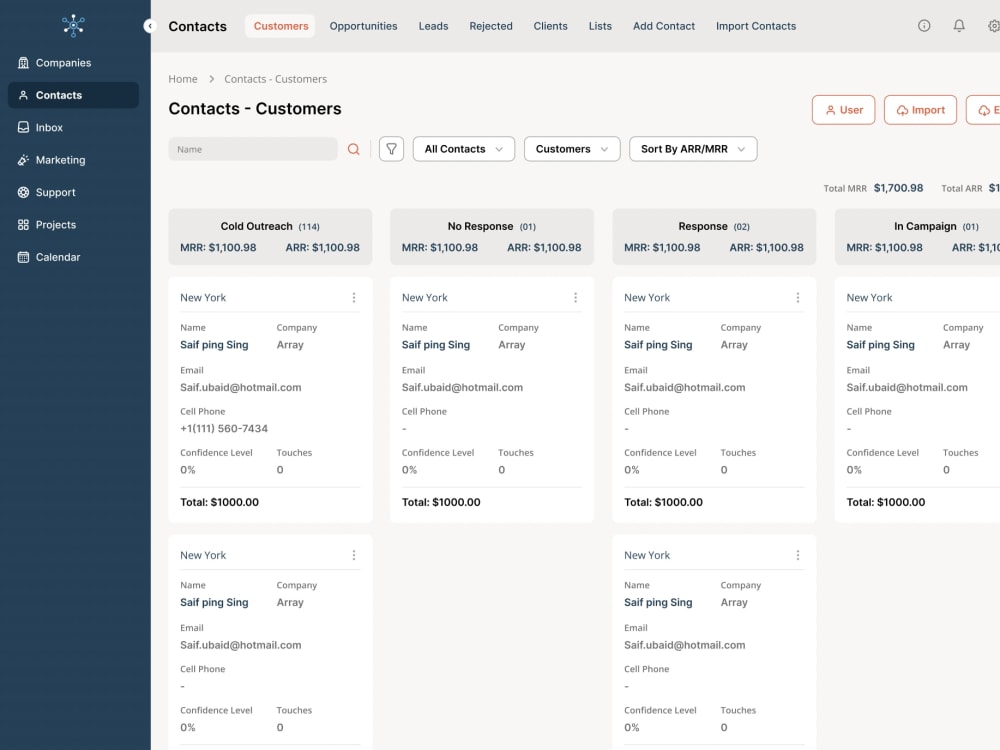Open notifications bell icon

click(959, 26)
